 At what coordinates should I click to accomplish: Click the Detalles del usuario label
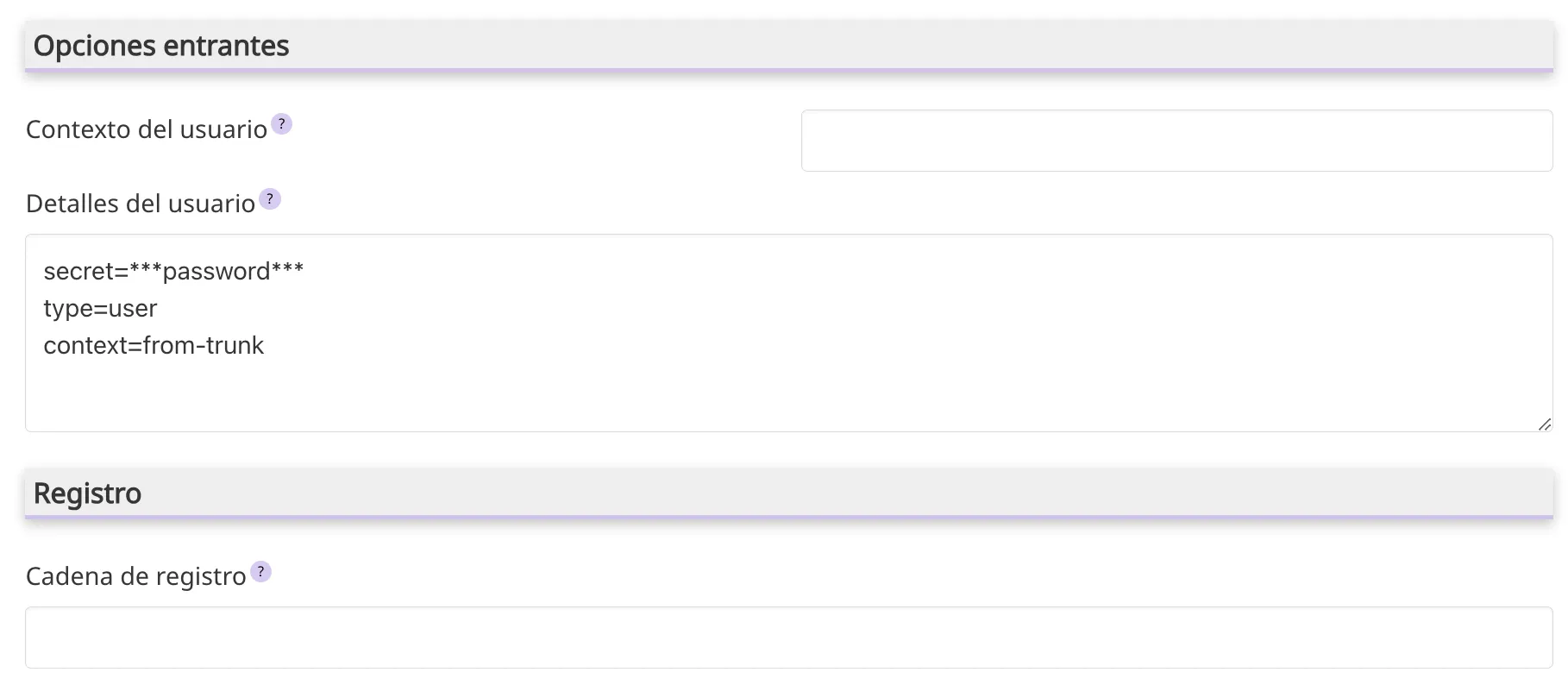click(141, 204)
